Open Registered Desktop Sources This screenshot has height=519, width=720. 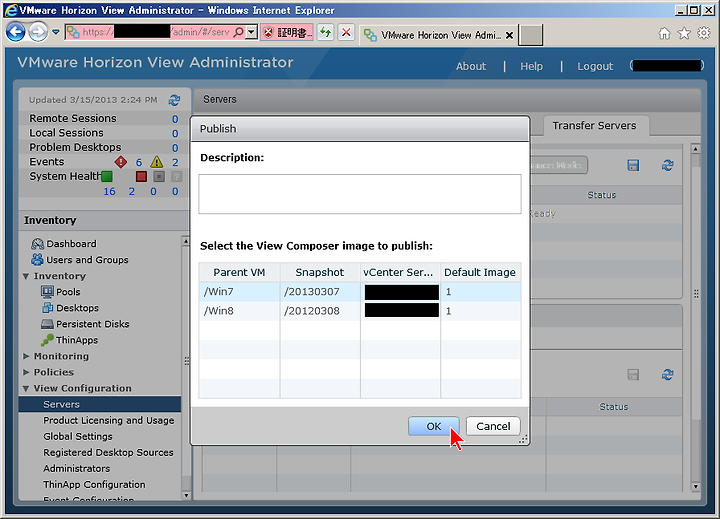[x=108, y=452]
